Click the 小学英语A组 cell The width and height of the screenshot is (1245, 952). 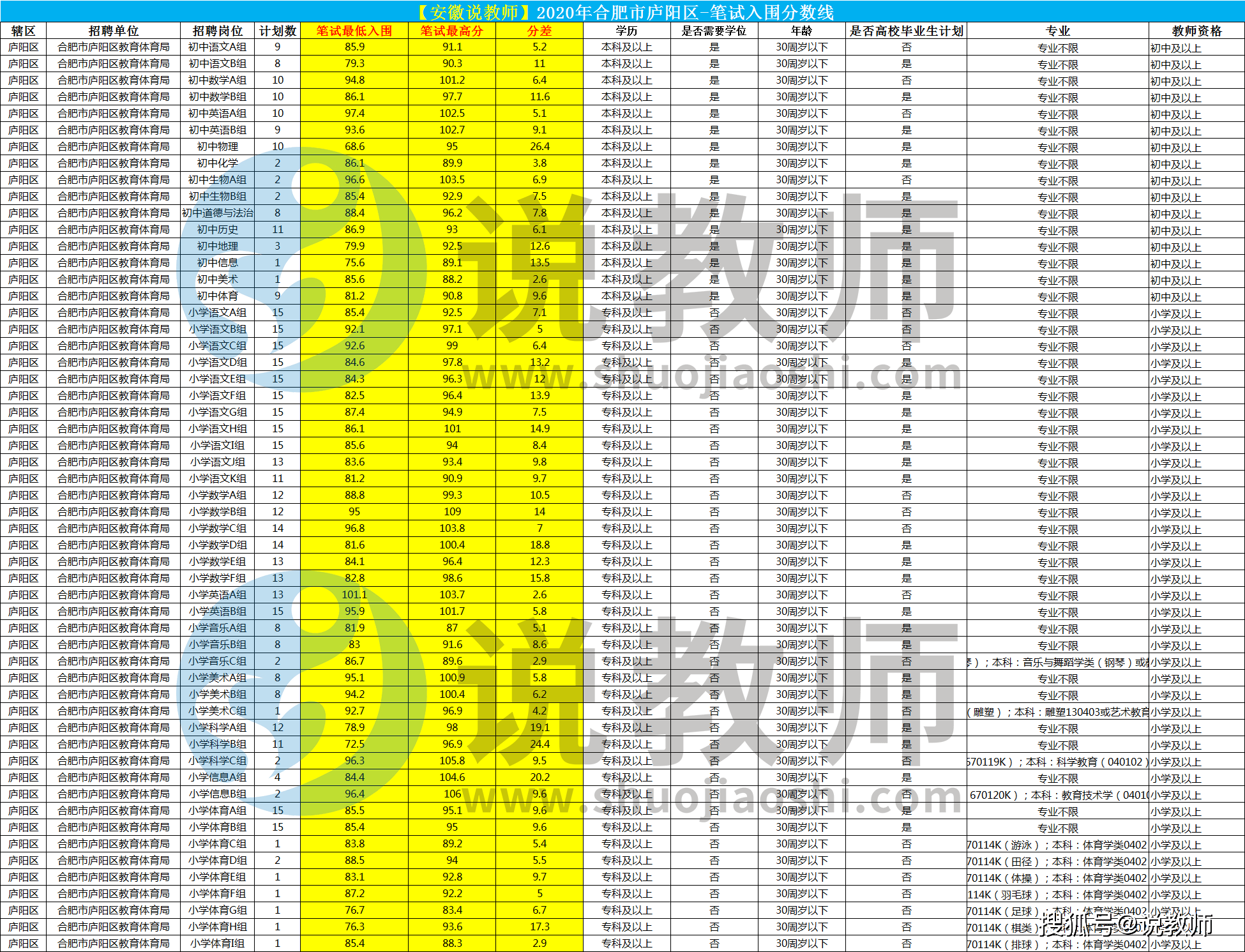217,594
